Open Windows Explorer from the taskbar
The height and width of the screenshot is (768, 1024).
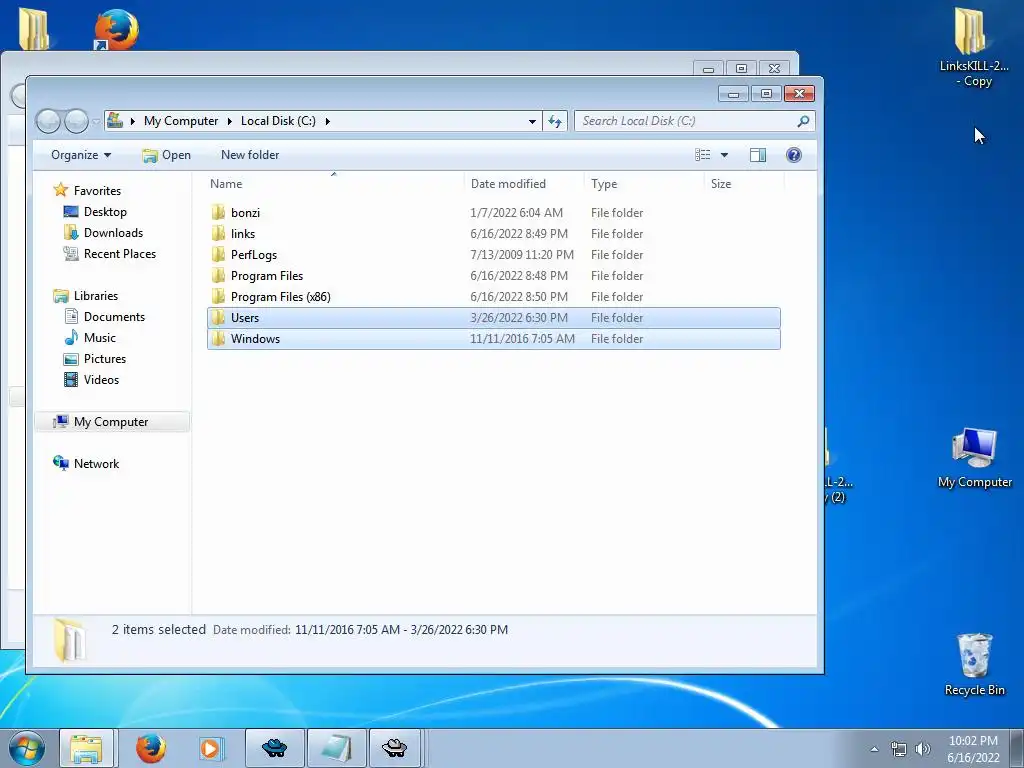click(x=87, y=748)
